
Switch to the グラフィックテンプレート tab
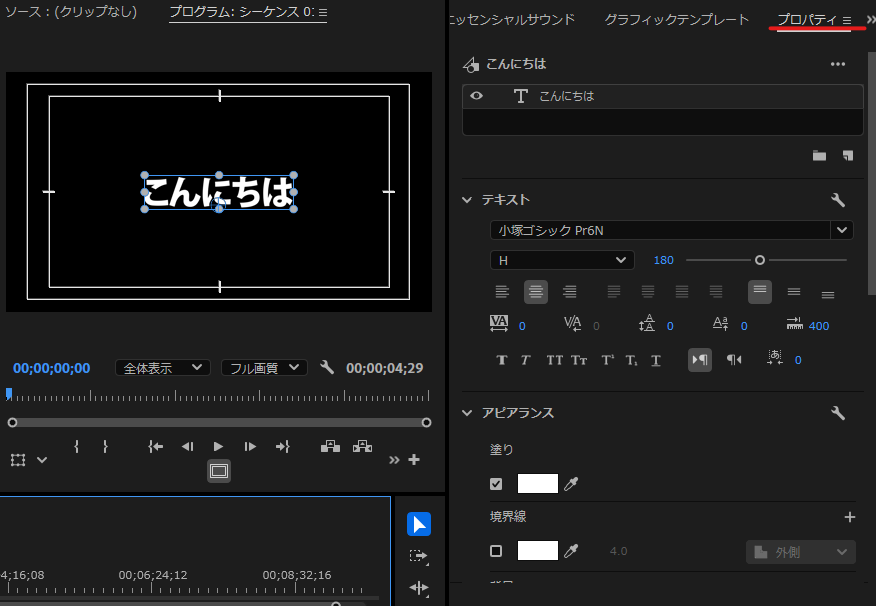tap(676, 20)
